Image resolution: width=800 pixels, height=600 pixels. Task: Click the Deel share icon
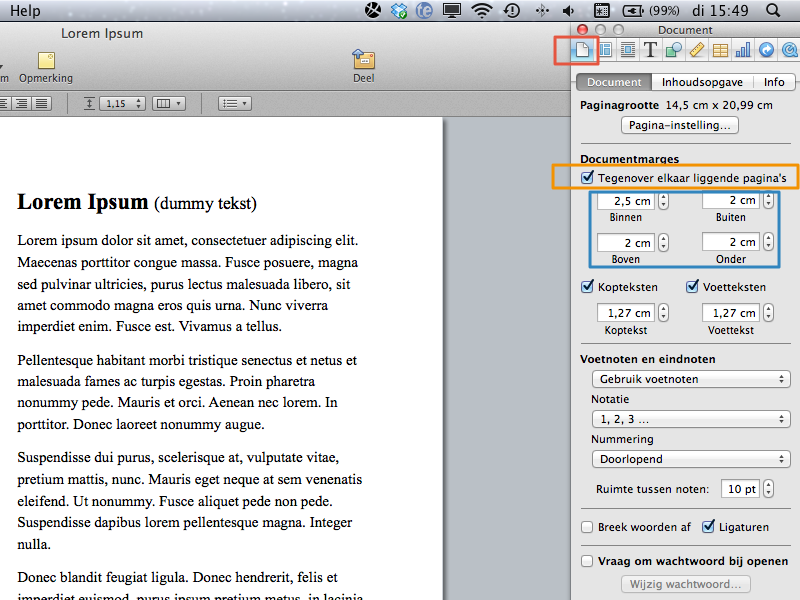(x=363, y=59)
